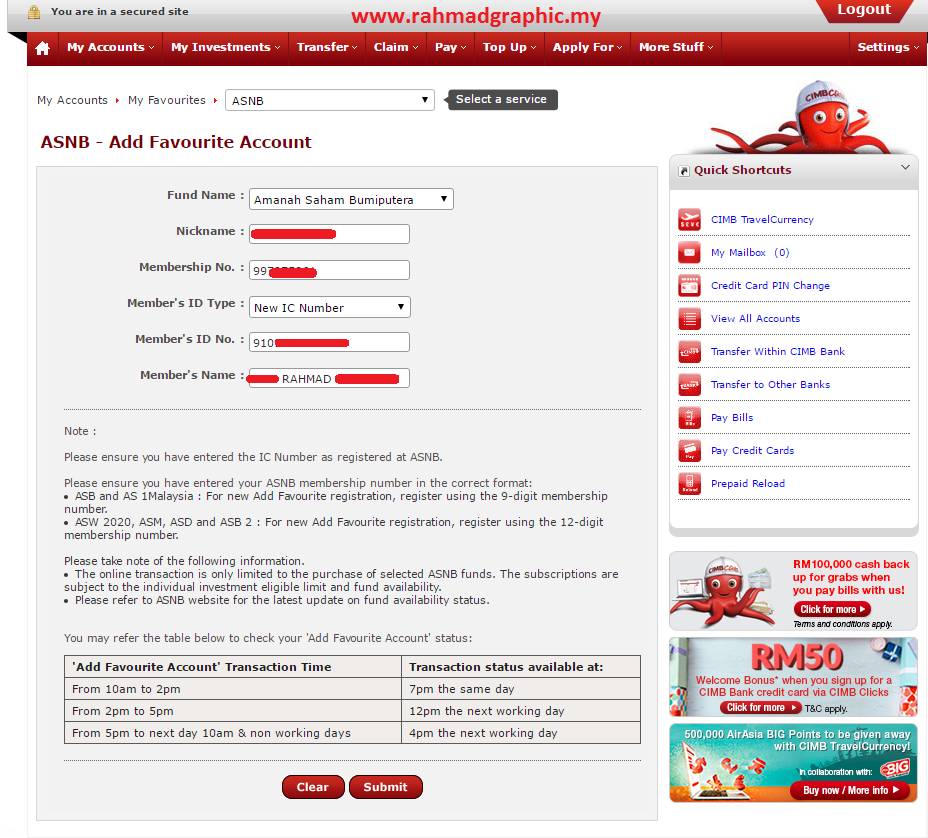Select the Credit Card PIN Change icon
The width and height of the screenshot is (928, 838).
tap(689, 286)
